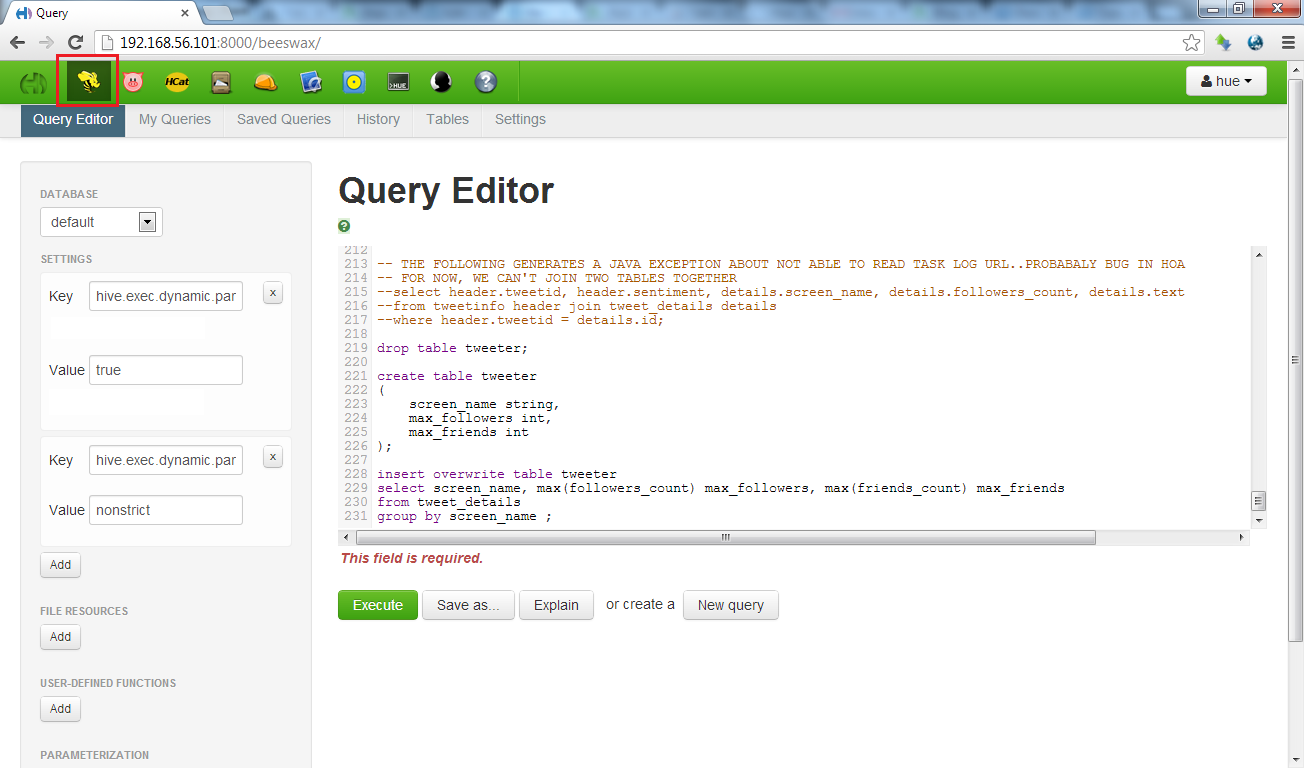Open the Settings tab
The image size is (1304, 768).
point(520,119)
